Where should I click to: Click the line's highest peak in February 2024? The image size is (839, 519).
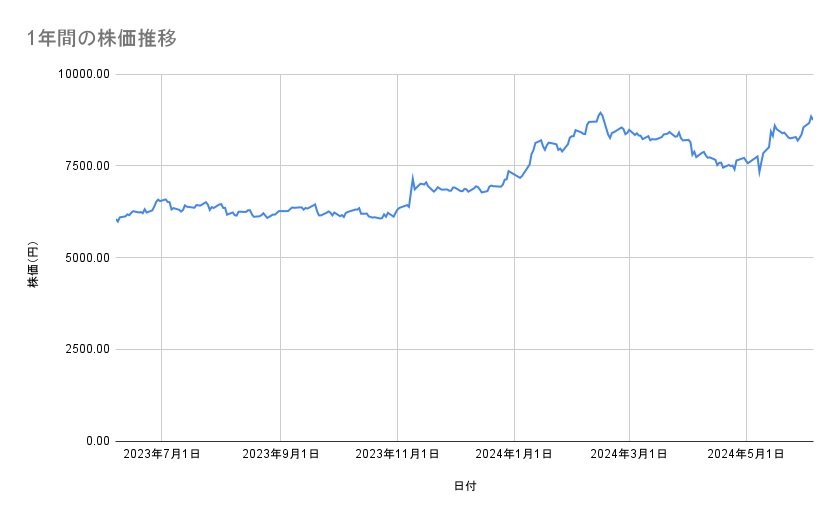[x=600, y=112]
